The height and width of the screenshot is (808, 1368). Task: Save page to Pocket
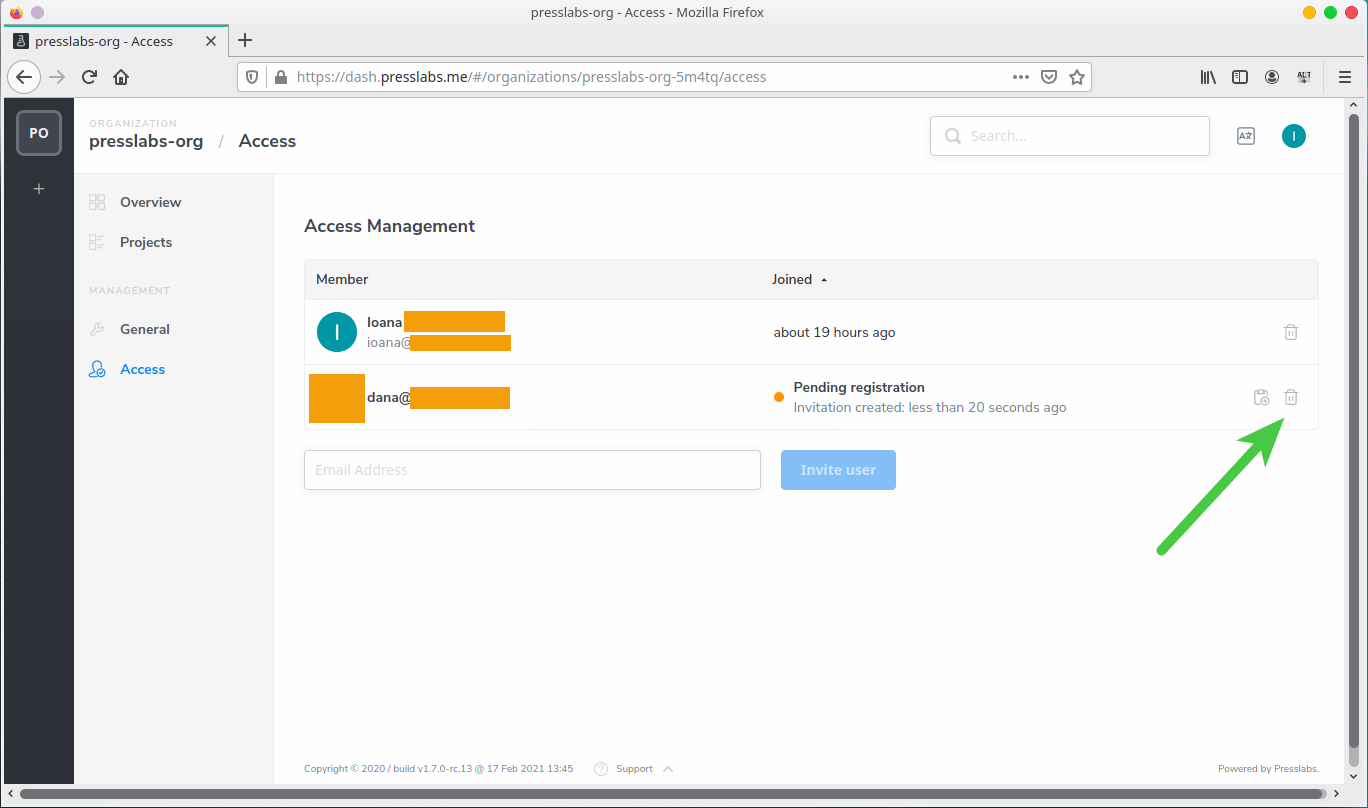[1049, 77]
